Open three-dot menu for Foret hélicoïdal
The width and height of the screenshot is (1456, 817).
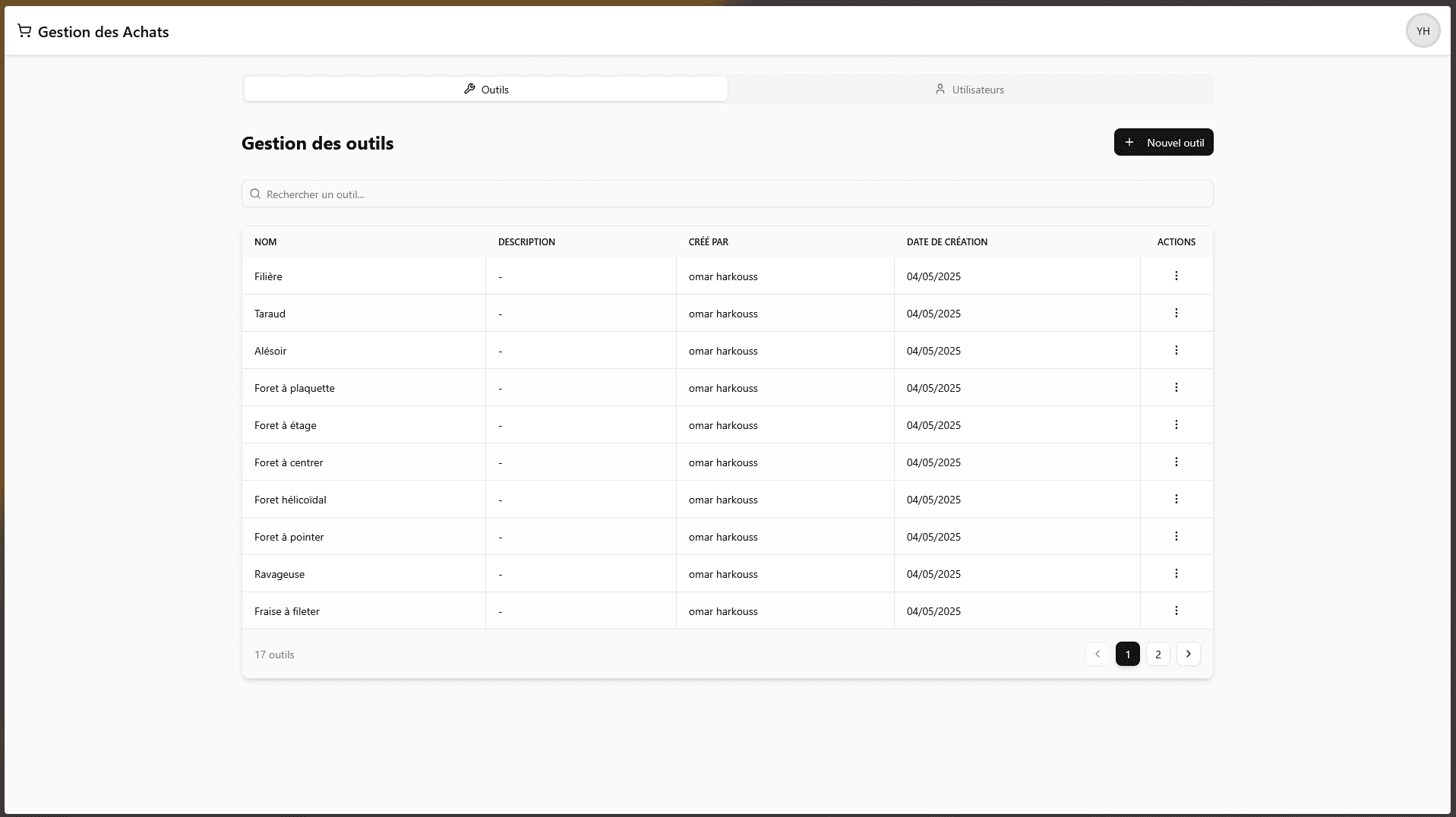[x=1176, y=500]
